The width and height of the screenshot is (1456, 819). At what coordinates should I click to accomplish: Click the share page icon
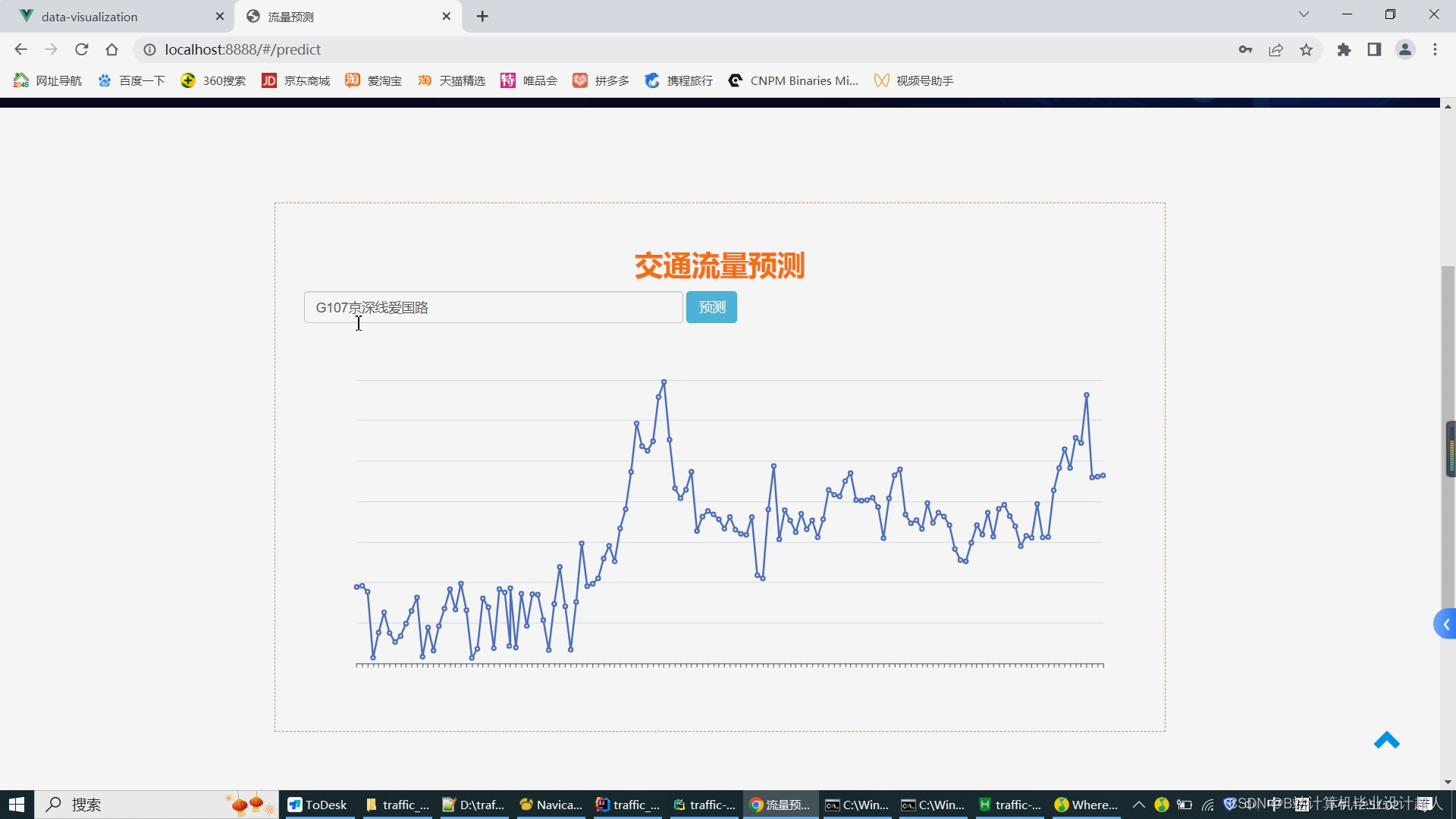[x=1276, y=49]
